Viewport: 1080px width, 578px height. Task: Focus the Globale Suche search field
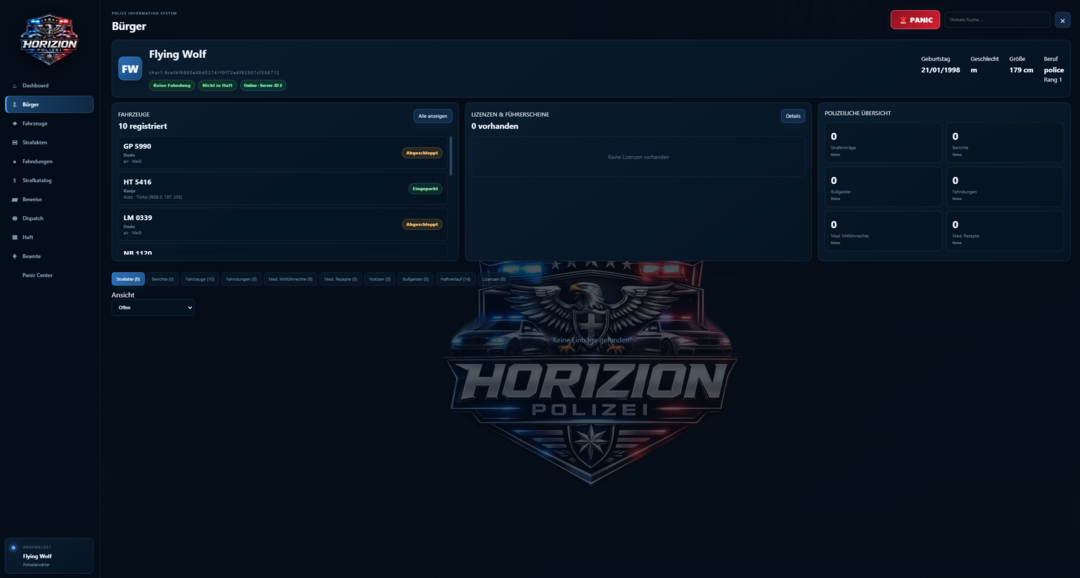pyautogui.click(x=997, y=20)
